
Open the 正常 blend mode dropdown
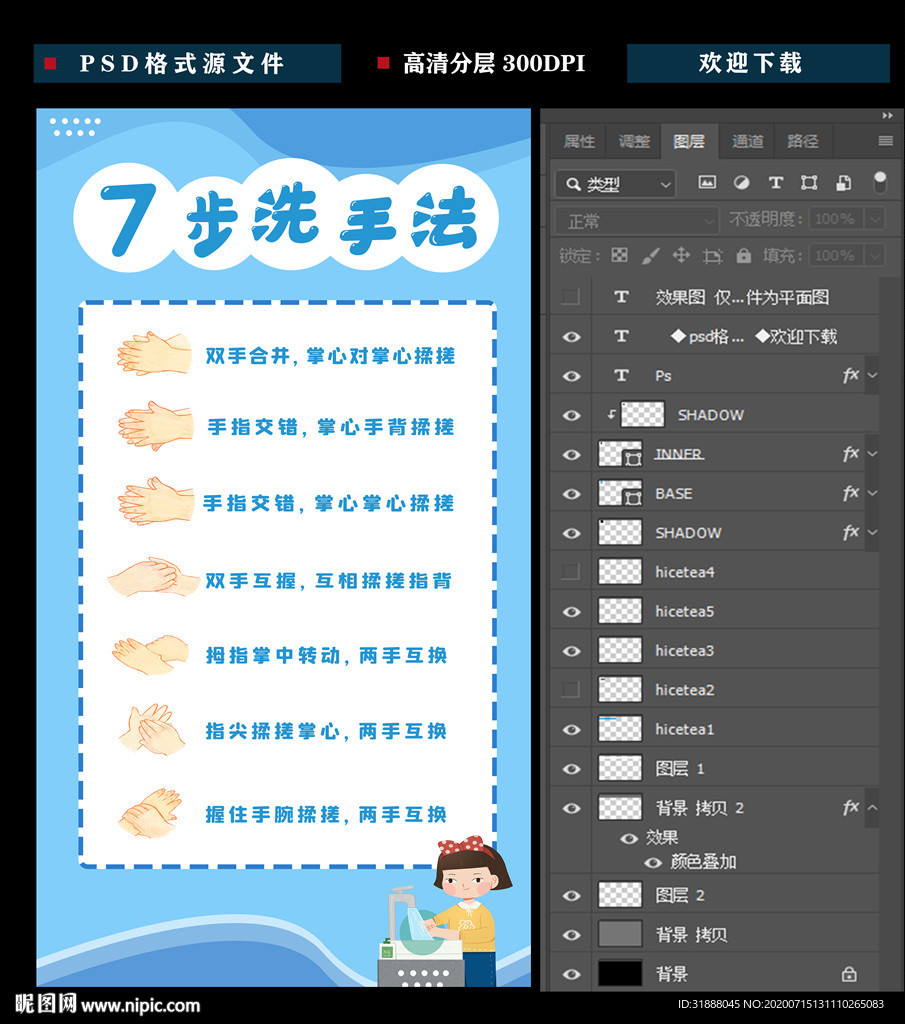click(637, 221)
